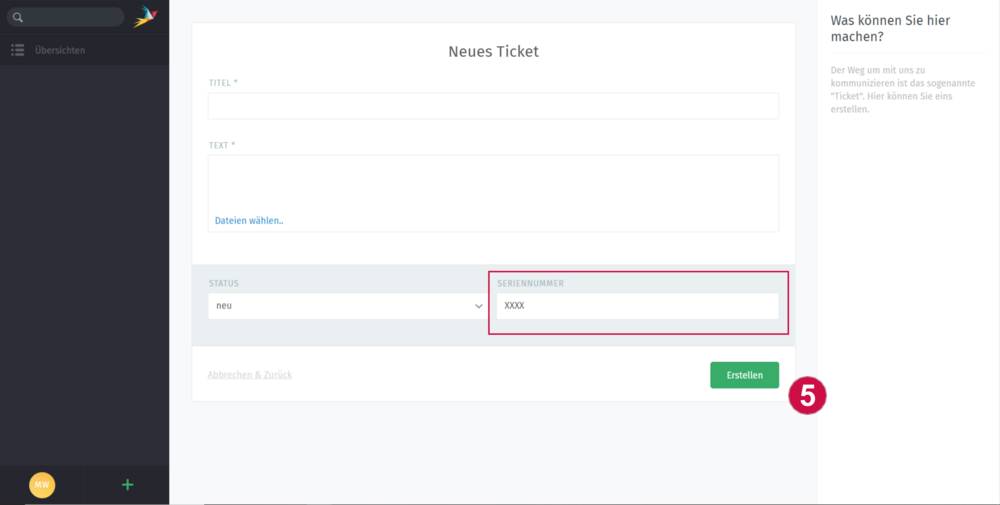Click the magnifier icon in the search bar
The height and width of the screenshot is (505, 1000).
[17, 17]
